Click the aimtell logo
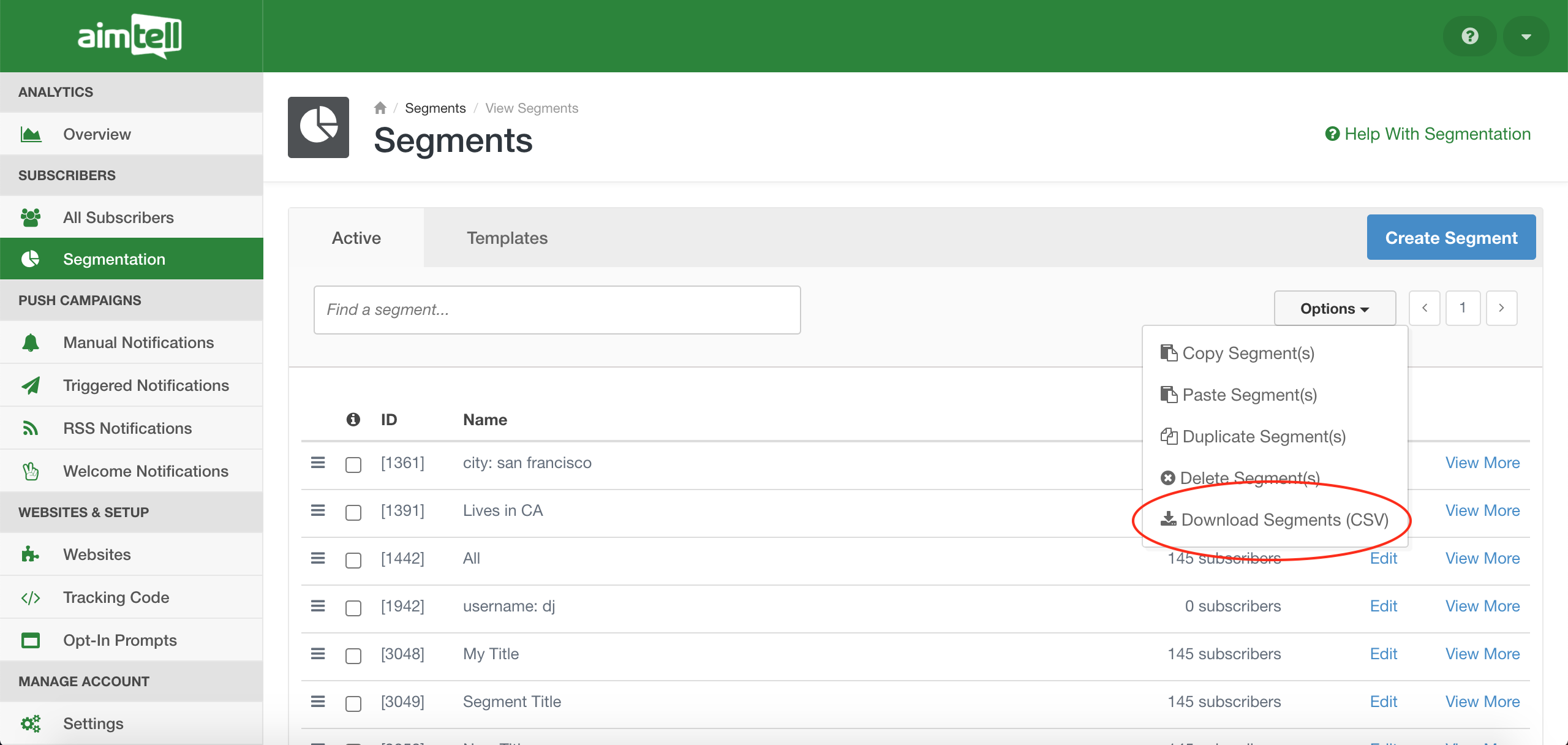Screen dimensions: 1568x745 click(x=130, y=36)
